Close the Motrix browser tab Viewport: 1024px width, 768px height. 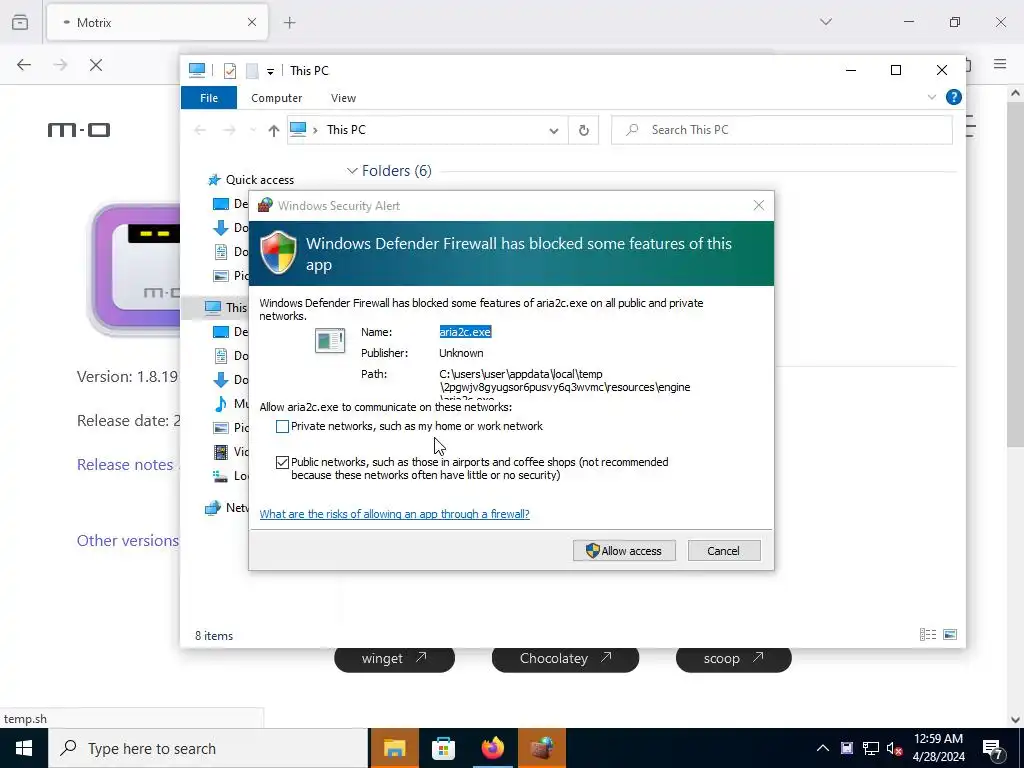click(251, 22)
